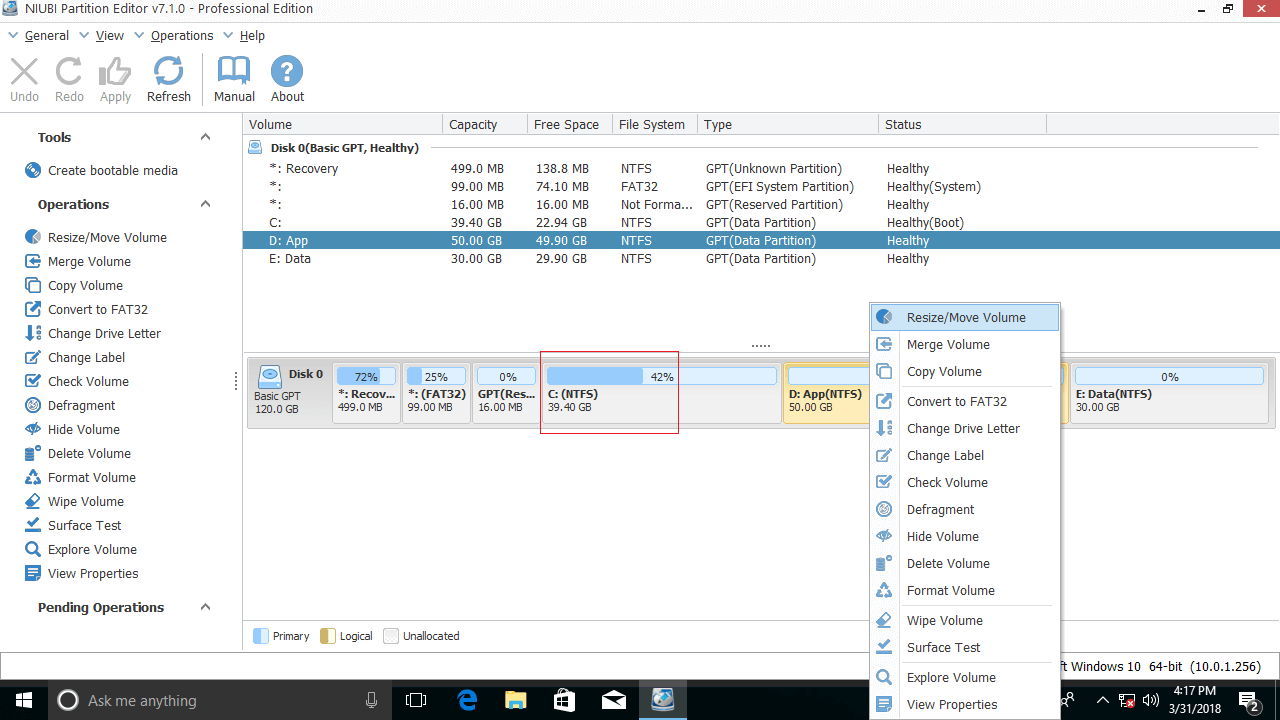
Task: Choose View Properties in context menu
Action: click(965, 704)
